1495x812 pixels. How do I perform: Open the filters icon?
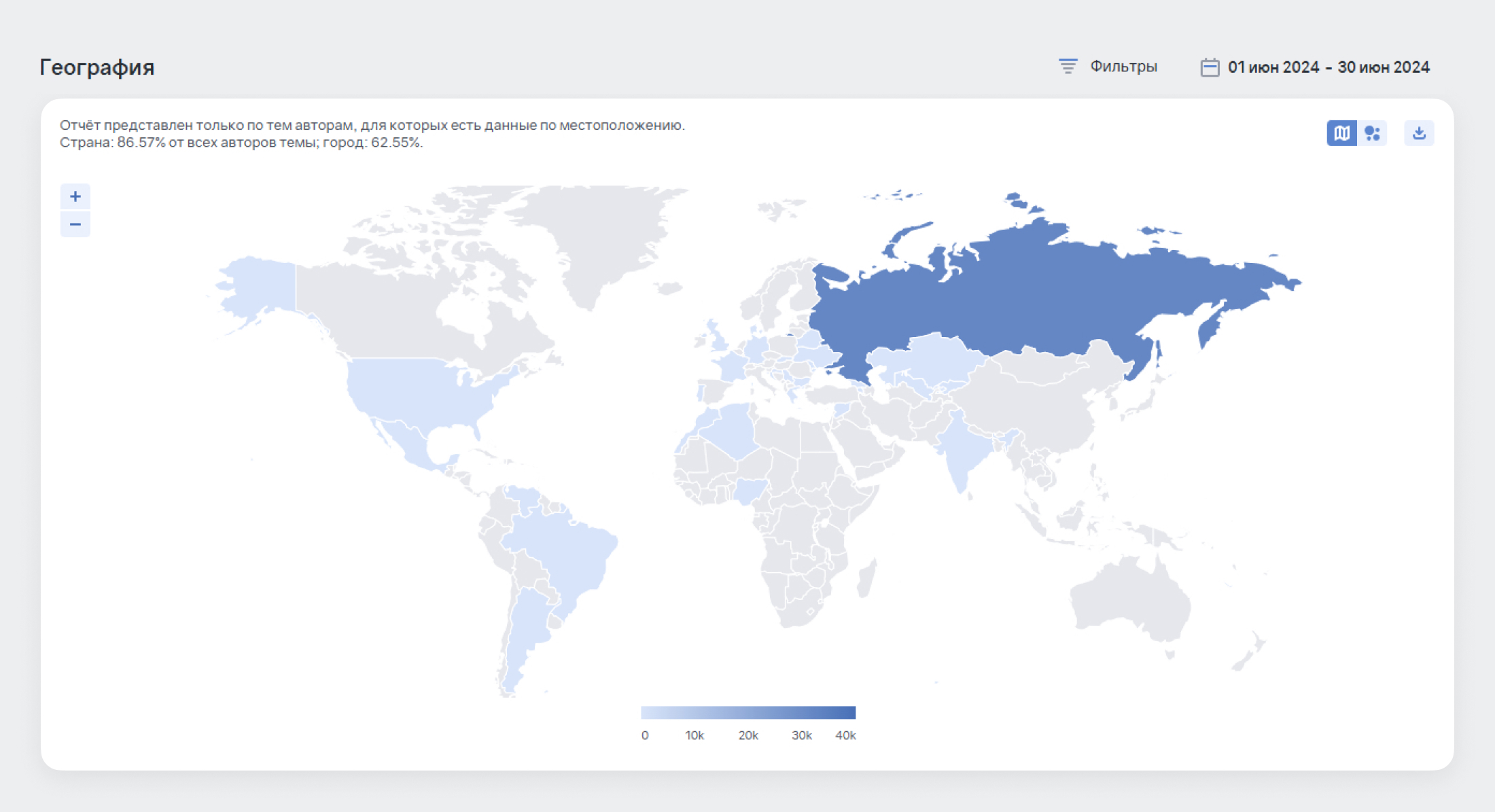click(x=1068, y=67)
